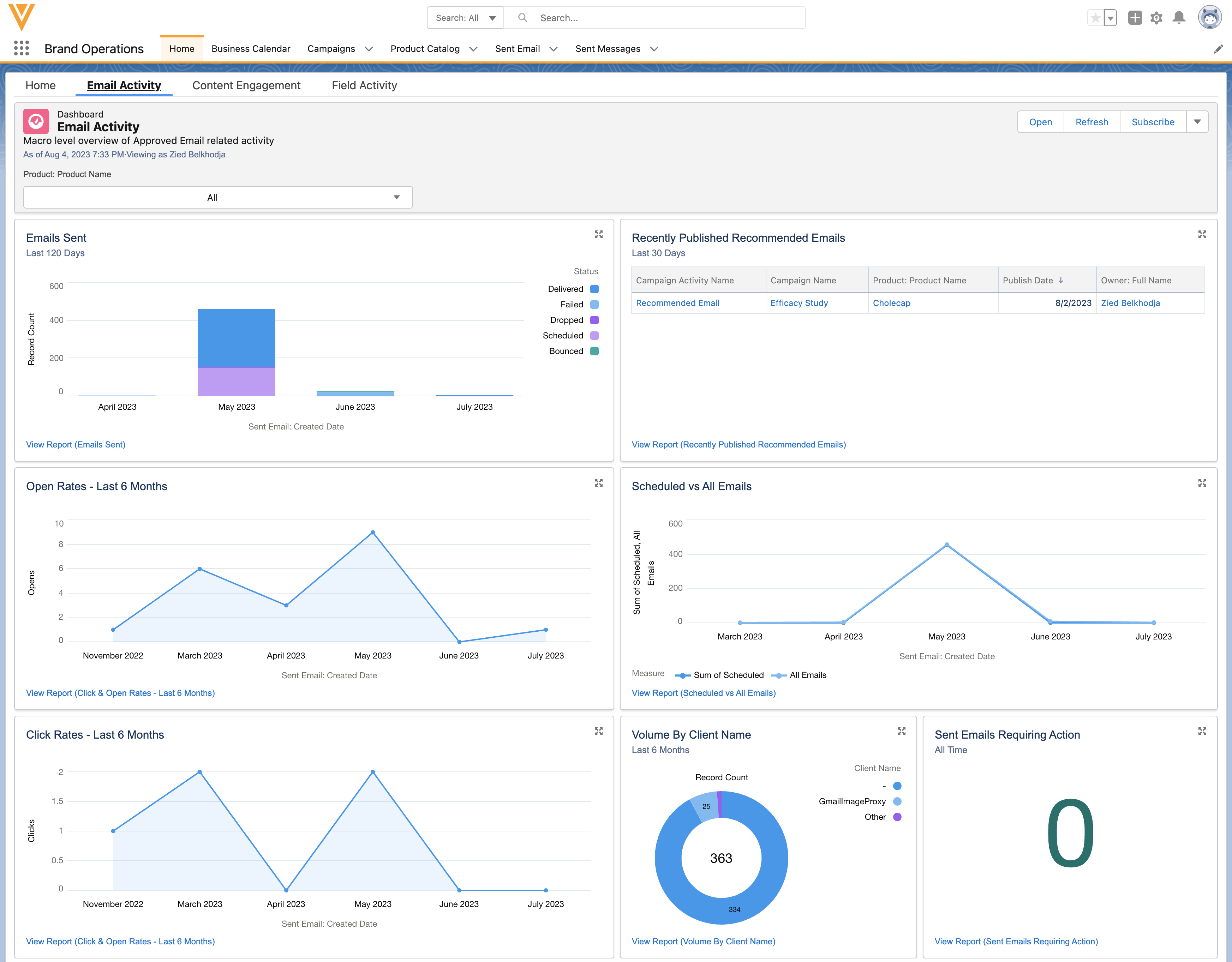The height and width of the screenshot is (962, 1232).
Task: Switch to the Content Engagement tab
Action: coord(246,85)
